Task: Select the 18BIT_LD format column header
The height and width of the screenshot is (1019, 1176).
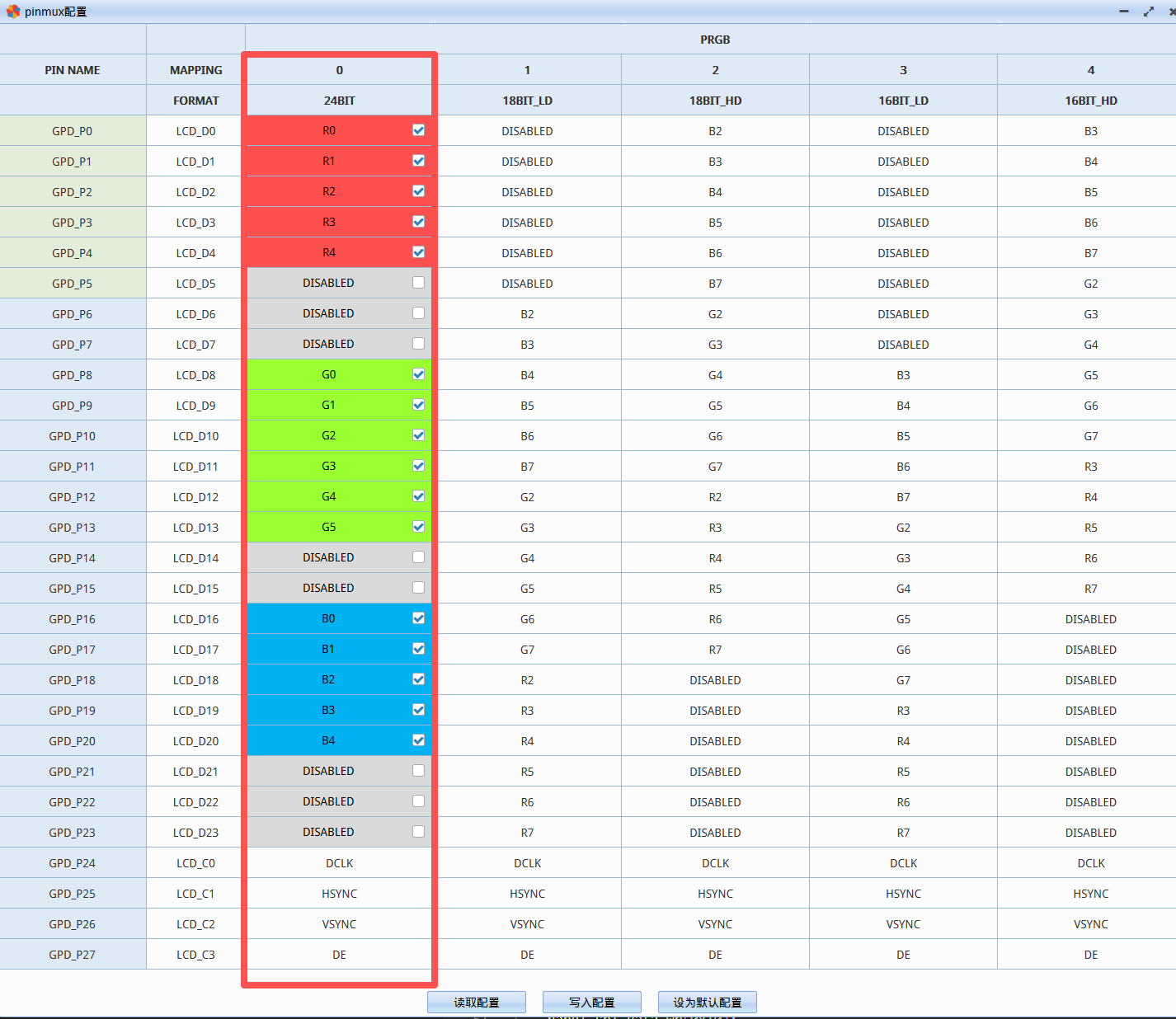Action: [x=527, y=101]
